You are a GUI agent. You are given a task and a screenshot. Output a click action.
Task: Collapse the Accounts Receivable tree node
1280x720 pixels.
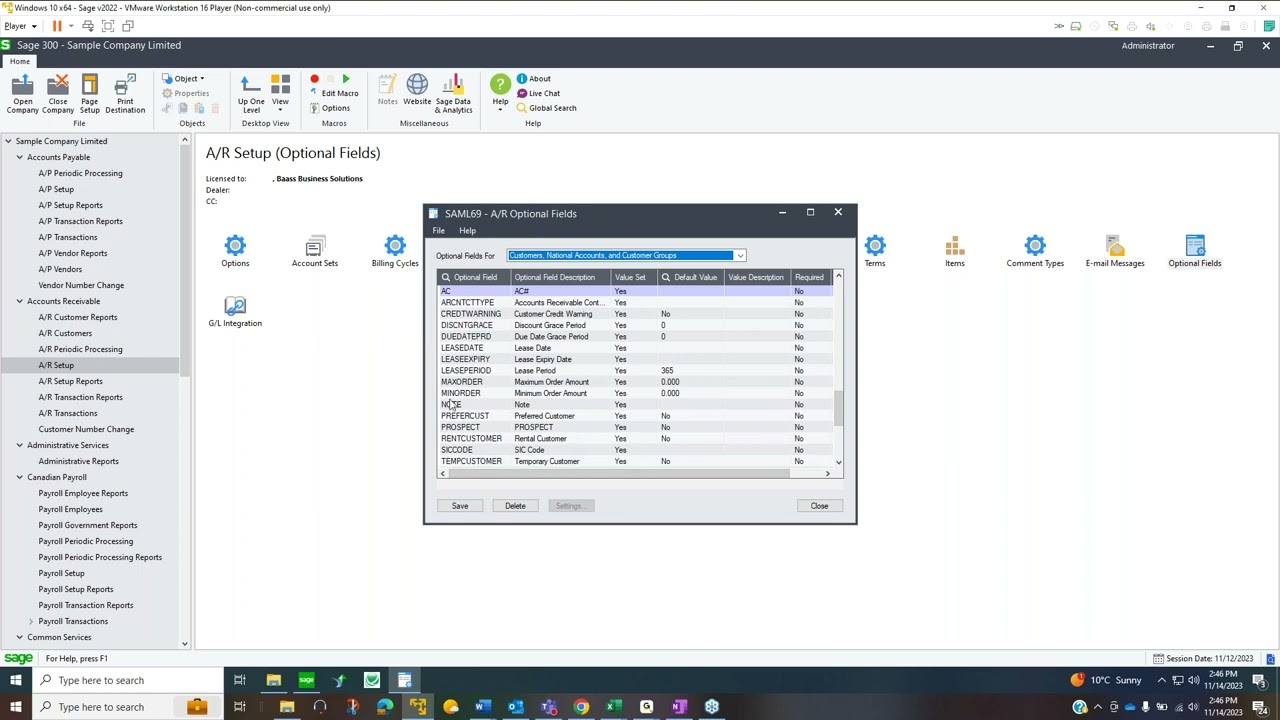click(x=19, y=301)
